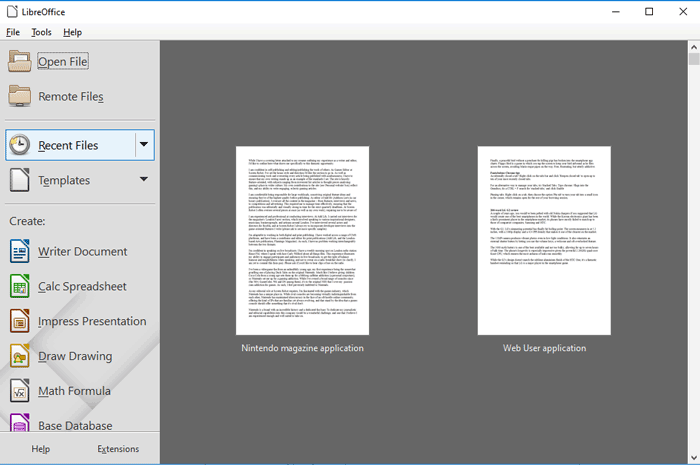The height and width of the screenshot is (465, 700).
Task: Click the LibreOffice title bar logo
Action: coord(12,12)
